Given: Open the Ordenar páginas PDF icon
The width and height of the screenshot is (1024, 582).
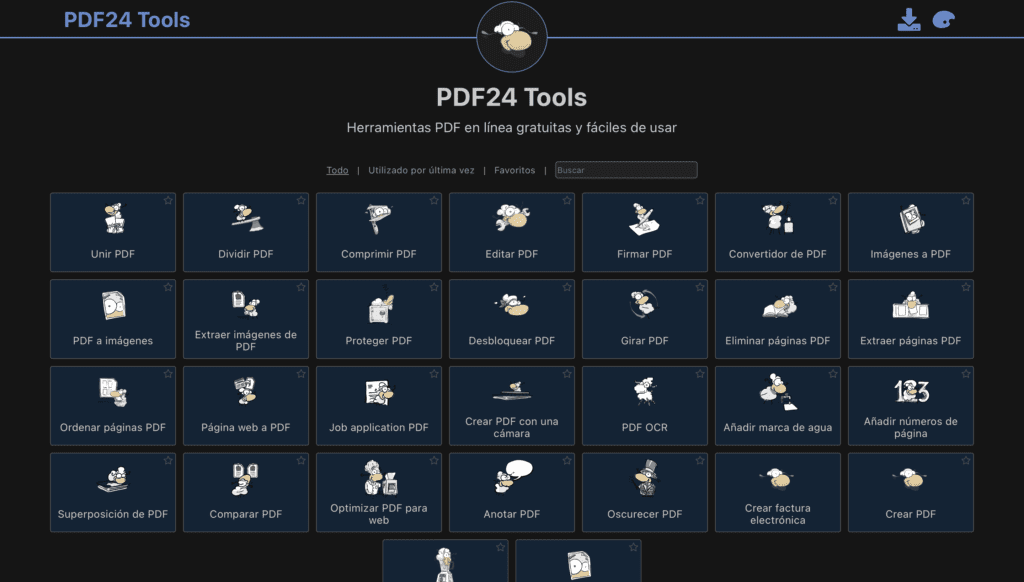Looking at the screenshot, I should 114,392.
